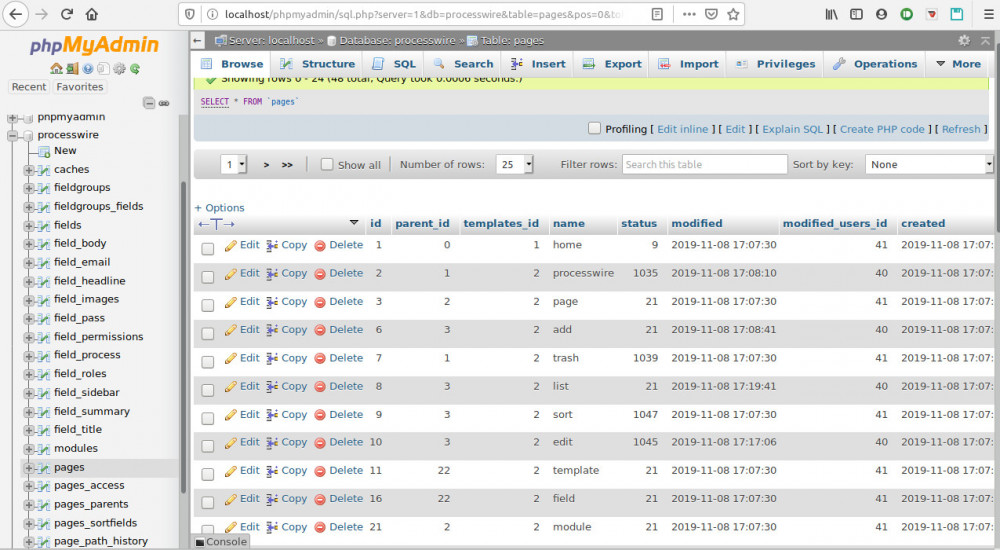1000x550 pixels.
Task: Collapse the processwire database tree node
Action: coord(14,135)
